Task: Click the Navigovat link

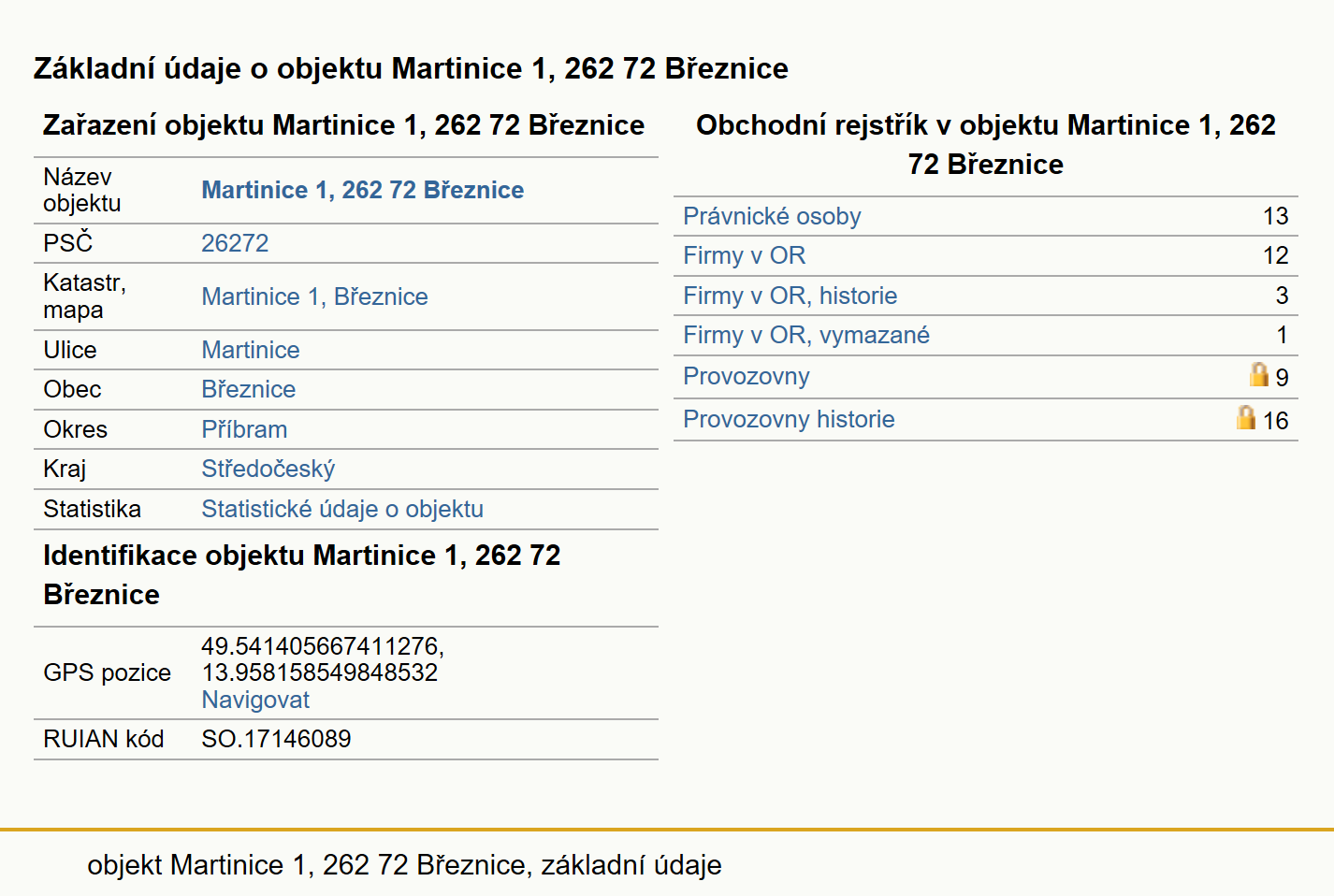Action: [255, 700]
